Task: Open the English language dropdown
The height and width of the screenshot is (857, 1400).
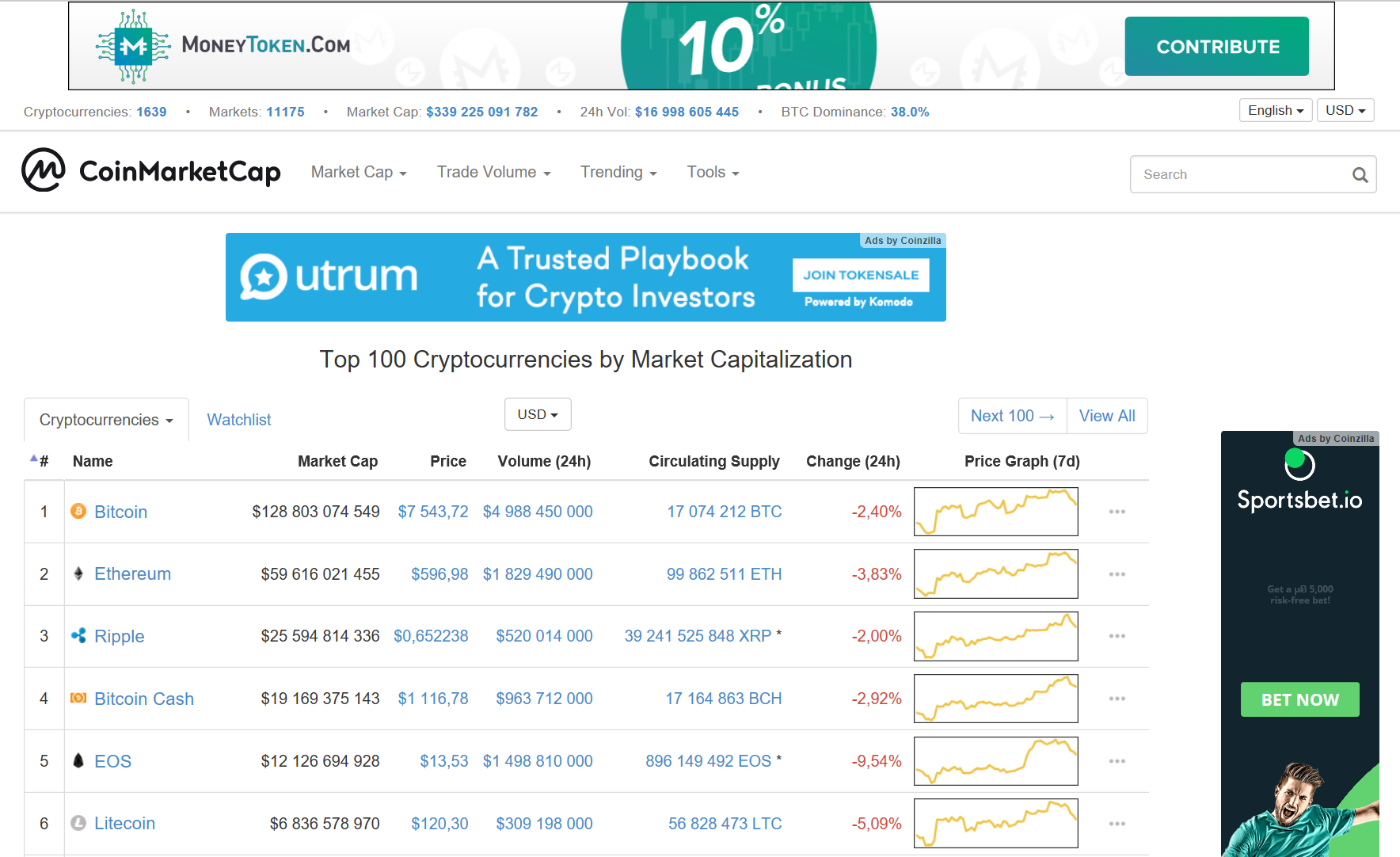Action: tap(1276, 110)
